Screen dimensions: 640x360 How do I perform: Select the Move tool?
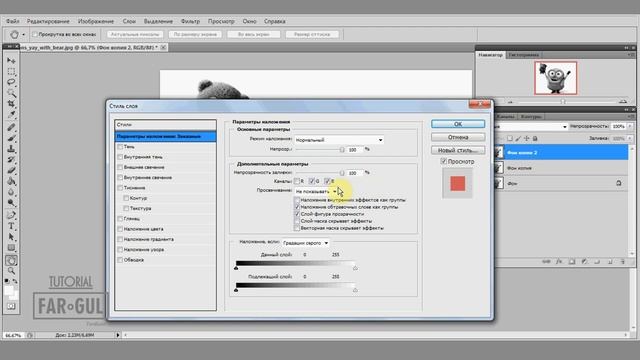pyautogui.click(x=11, y=60)
